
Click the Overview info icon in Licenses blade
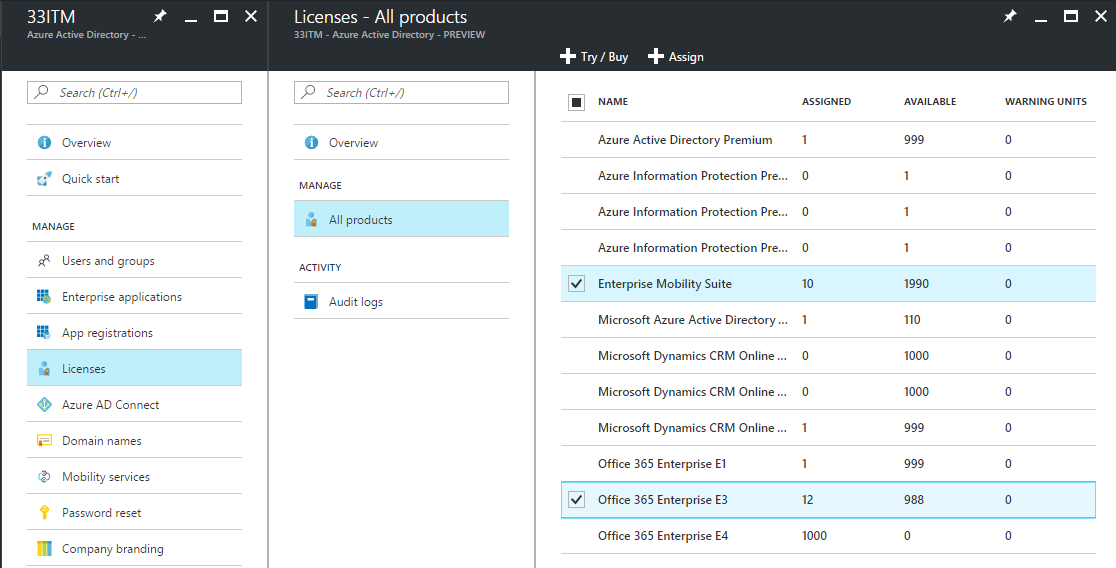pyautogui.click(x=311, y=142)
